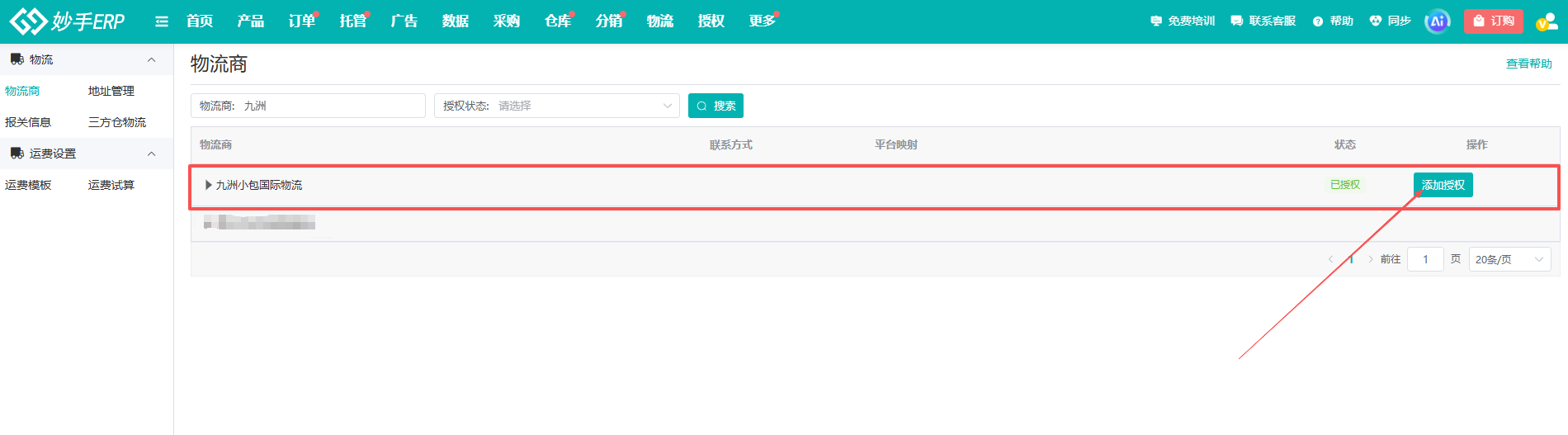
Task: Click the 查看帮助 link
Action: 1528,64
